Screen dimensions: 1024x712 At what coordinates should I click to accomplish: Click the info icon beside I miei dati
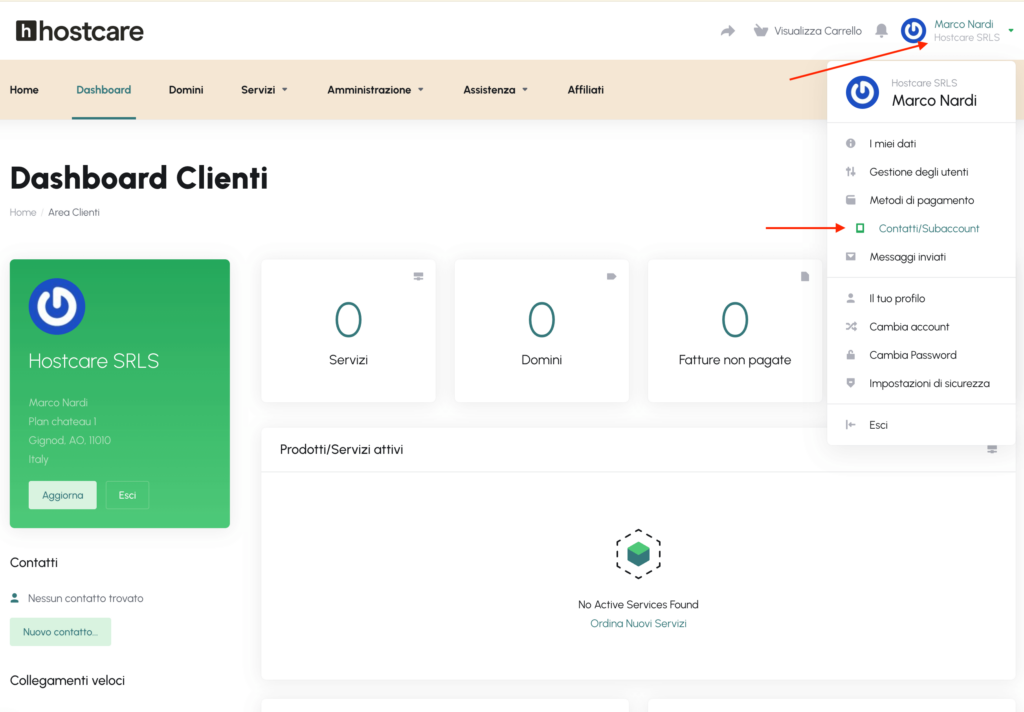coord(850,143)
